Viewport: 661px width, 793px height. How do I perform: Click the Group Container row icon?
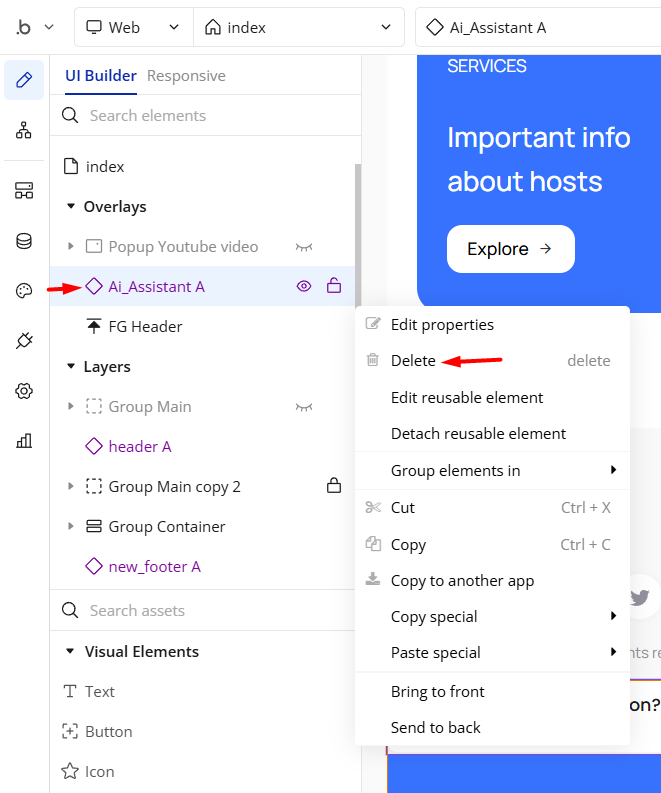click(x=94, y=526)
